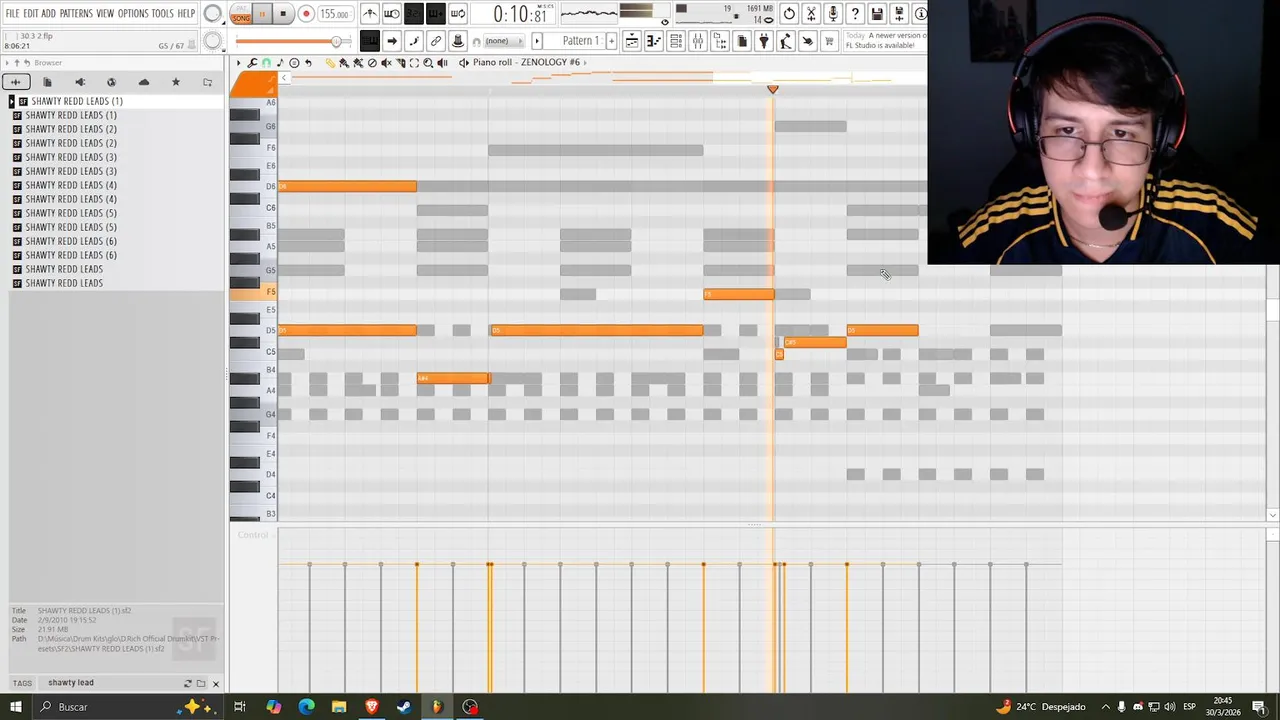Select the browser favorites star tab

(176, 82)
